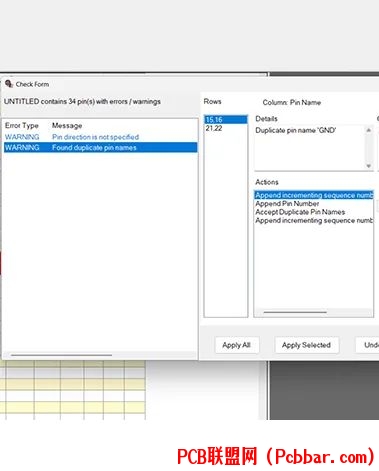Image resolution: width=379 pixels, height=471 pixels.
Task: Click the Undo button
Action: click(367, 345)
